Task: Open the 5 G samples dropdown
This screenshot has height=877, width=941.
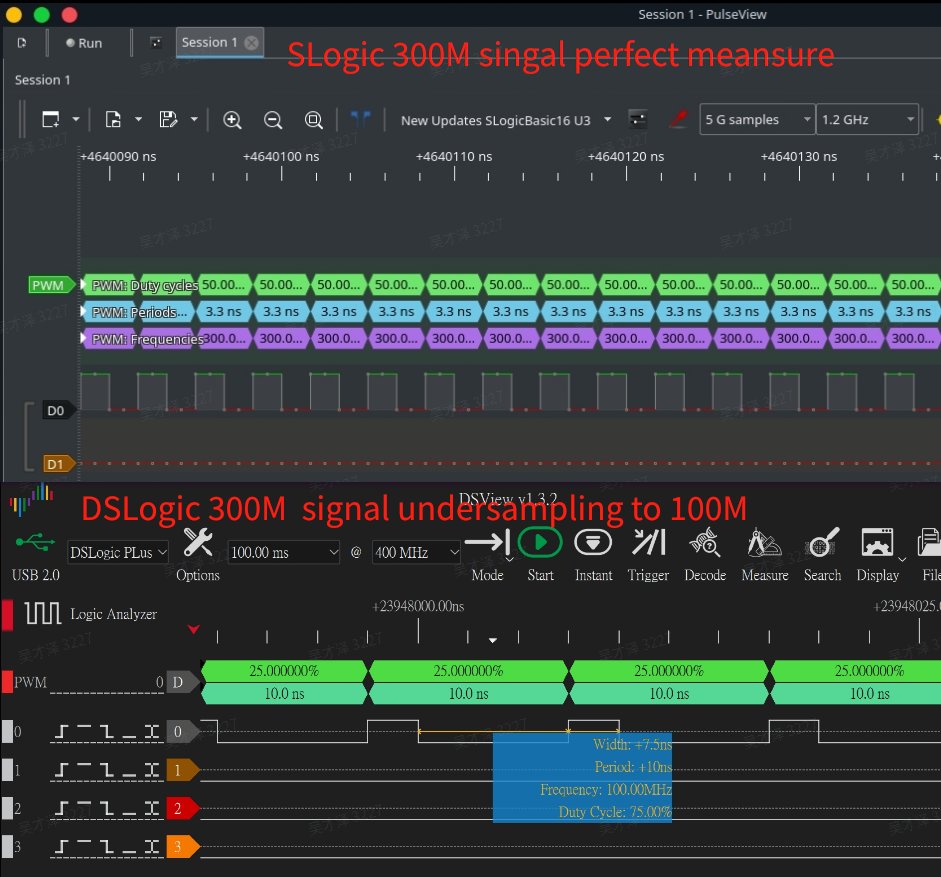Action: [757, 119]
